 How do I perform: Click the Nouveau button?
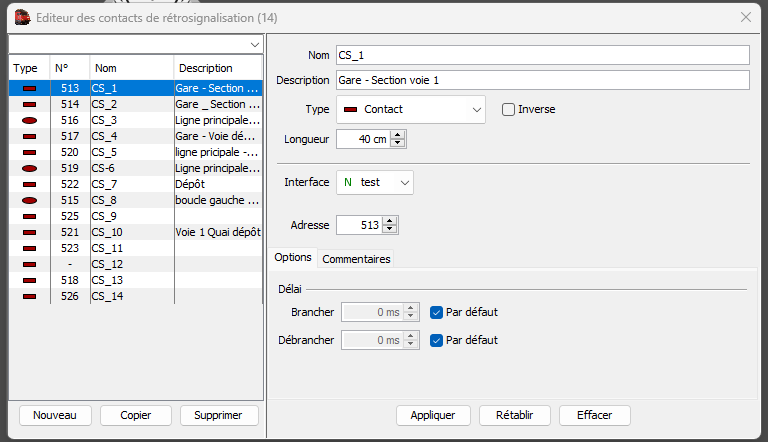(55, 416)
